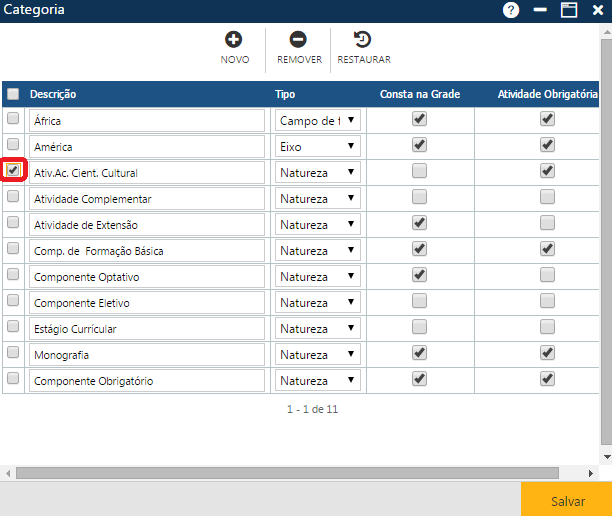Uncheck the Ativ.Ac. Cient. Cultural row checkbox
Image resolution: width=612 pixels, height=516 pixels.
click(x=13, y=171)
